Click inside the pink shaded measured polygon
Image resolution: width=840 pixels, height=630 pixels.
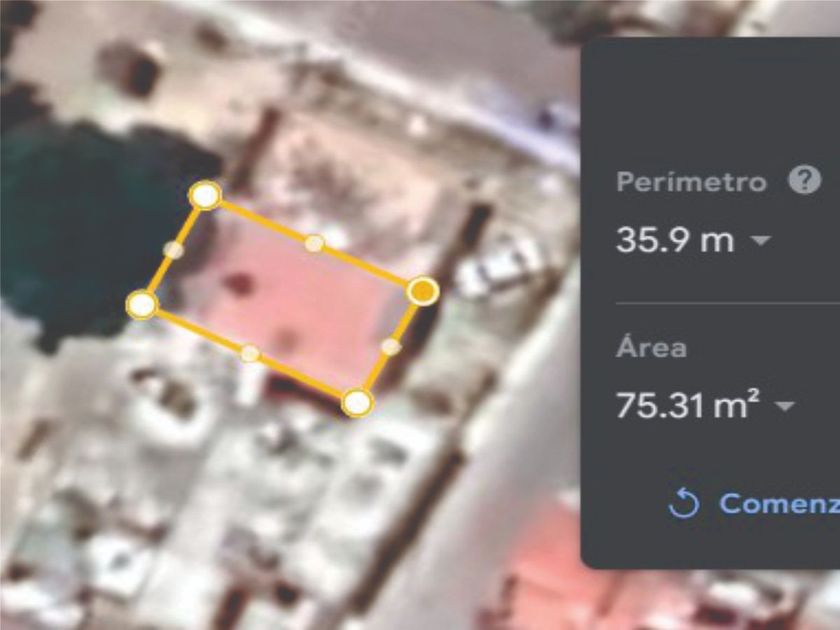[x=292, y=300]
